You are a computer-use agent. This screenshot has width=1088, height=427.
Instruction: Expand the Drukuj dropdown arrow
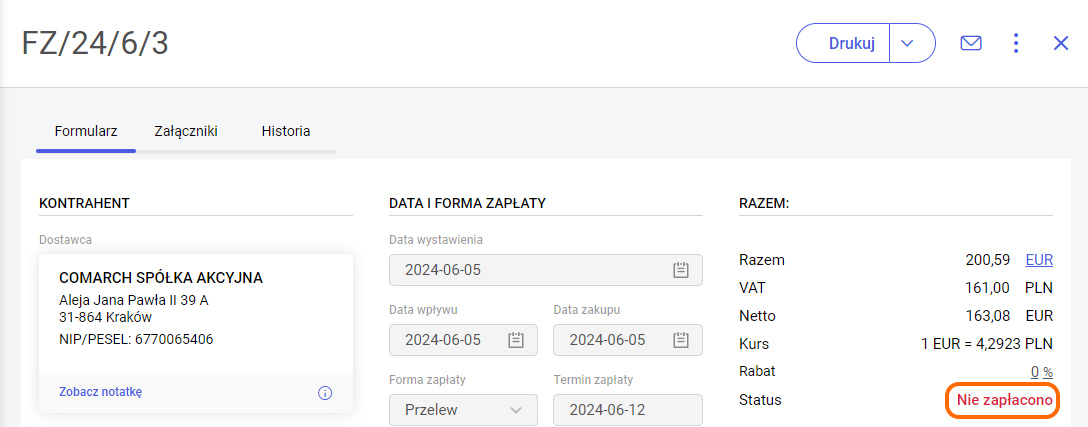point(907,43)
